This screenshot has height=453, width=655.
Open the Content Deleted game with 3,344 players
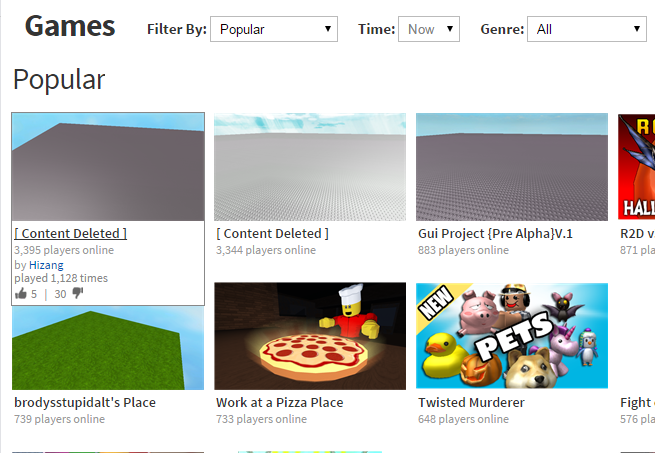[x=272, y=233]
